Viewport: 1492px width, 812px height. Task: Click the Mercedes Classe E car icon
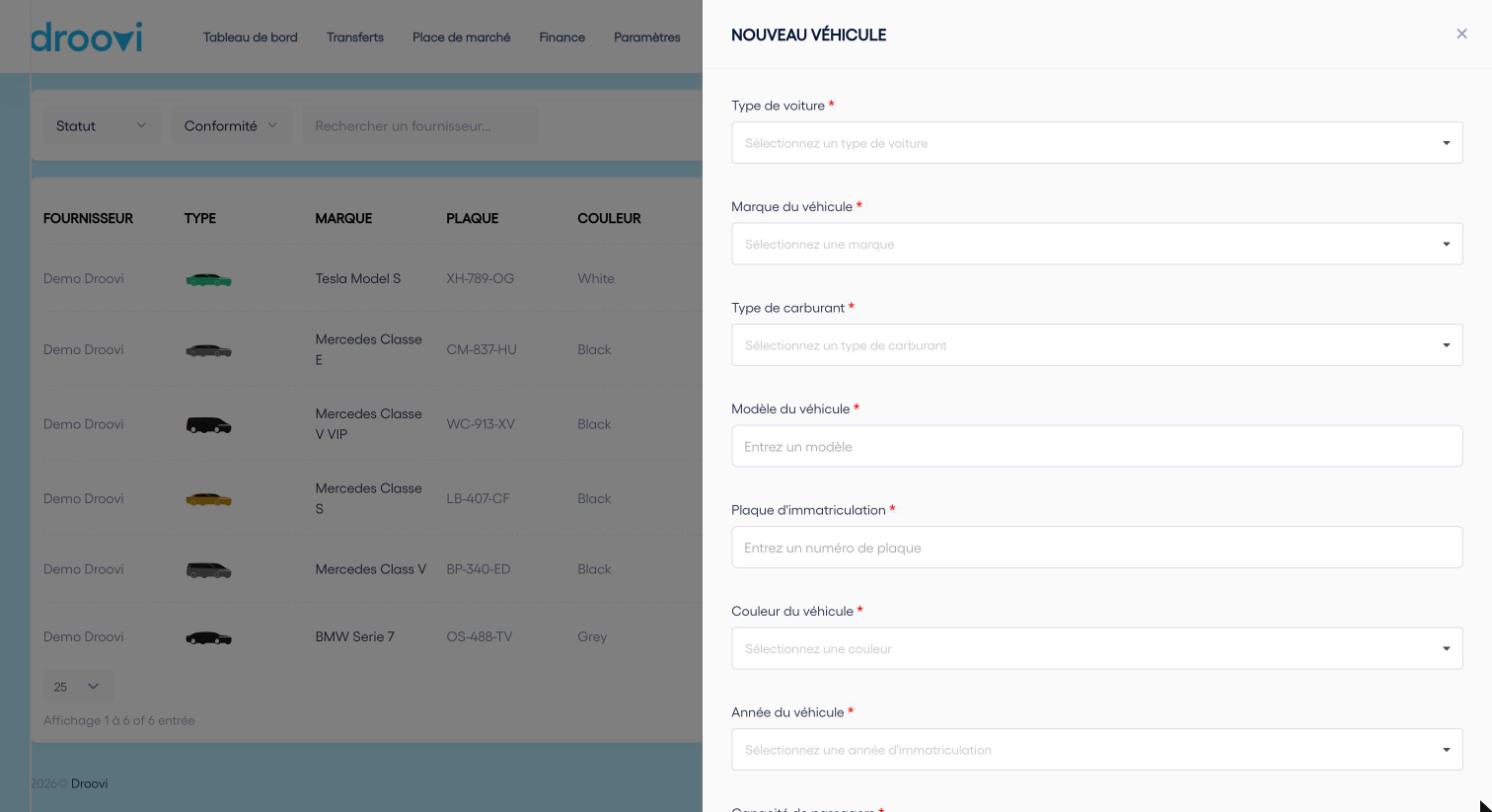coord(209,351)
